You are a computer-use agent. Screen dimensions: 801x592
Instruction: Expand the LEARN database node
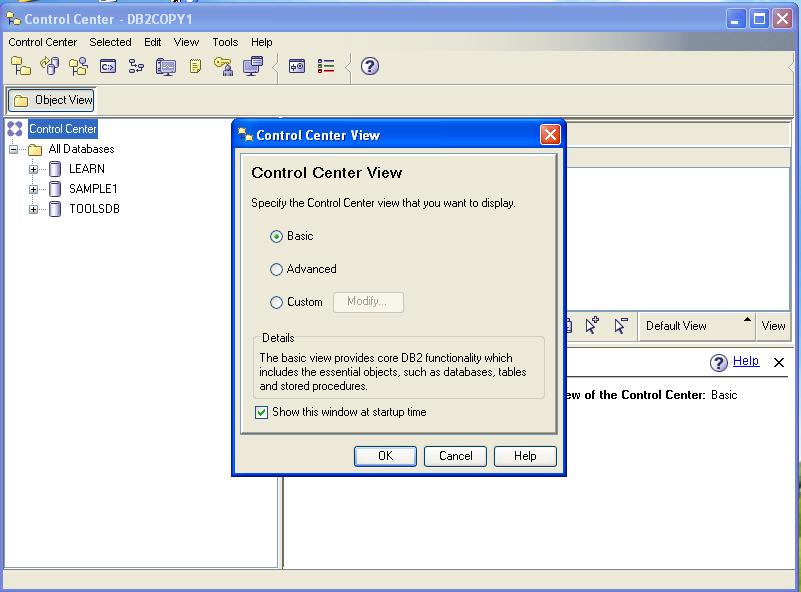tap(33, 169)
